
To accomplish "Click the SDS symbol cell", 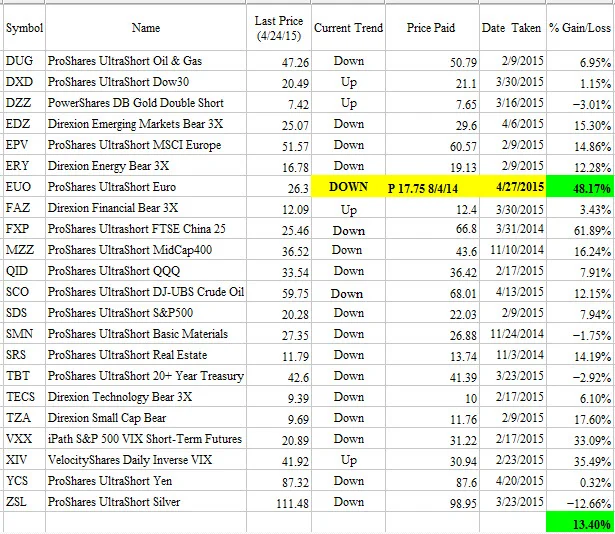I will [x=24, y=313].
